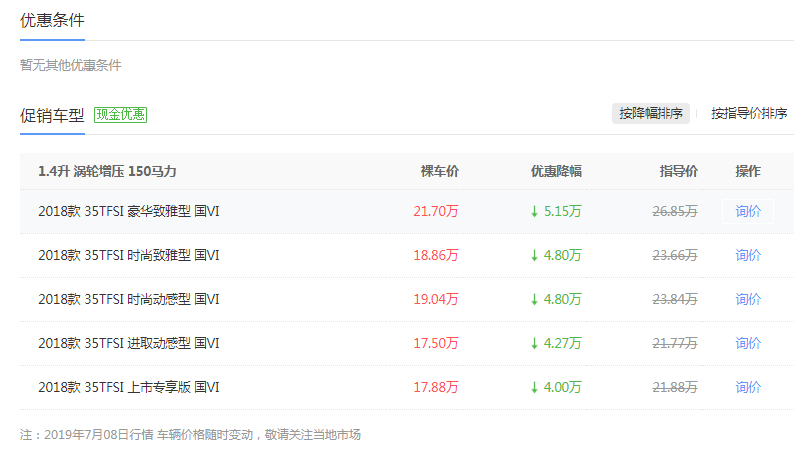The height and width of the screenshot is (452, 804).
Task: Click the struck-through guide price 26.85万
Action: 675,211
